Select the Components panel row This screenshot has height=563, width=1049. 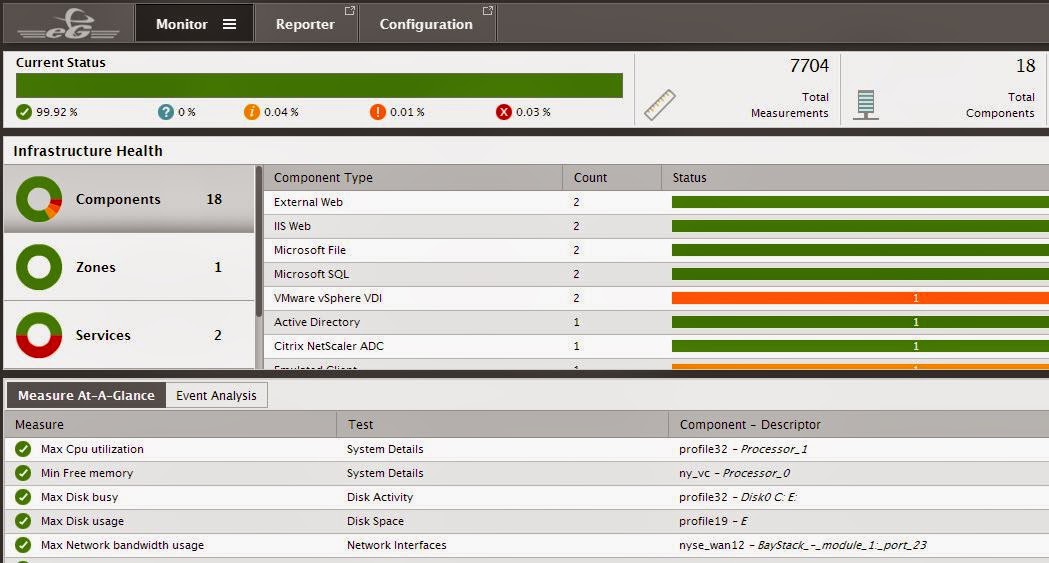pos(129,199)
